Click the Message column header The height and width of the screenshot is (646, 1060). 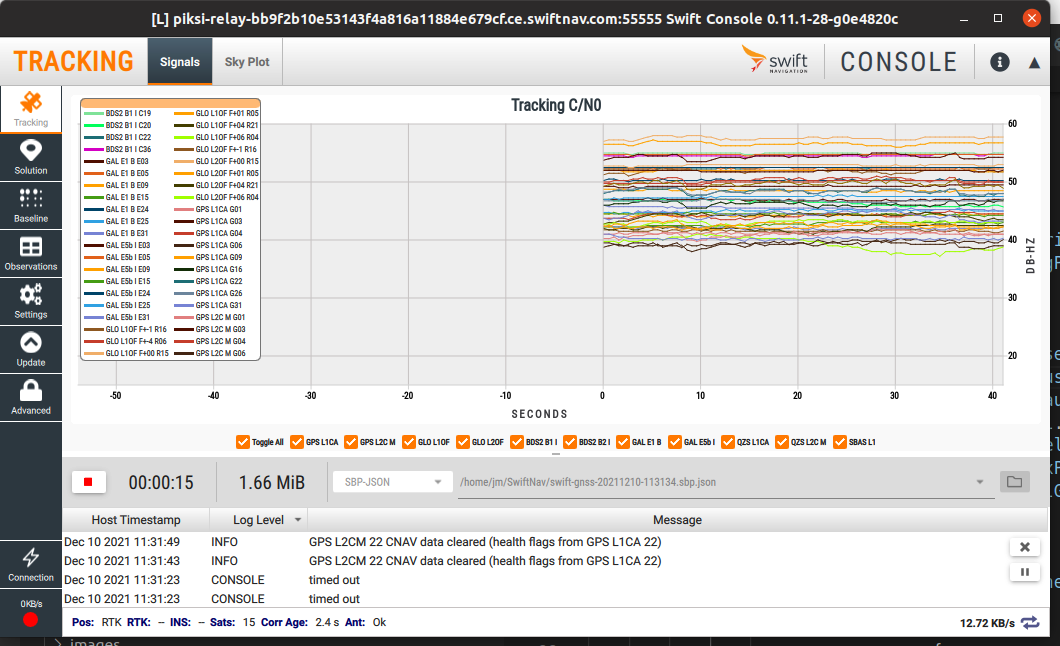click(x=677, y=520)
